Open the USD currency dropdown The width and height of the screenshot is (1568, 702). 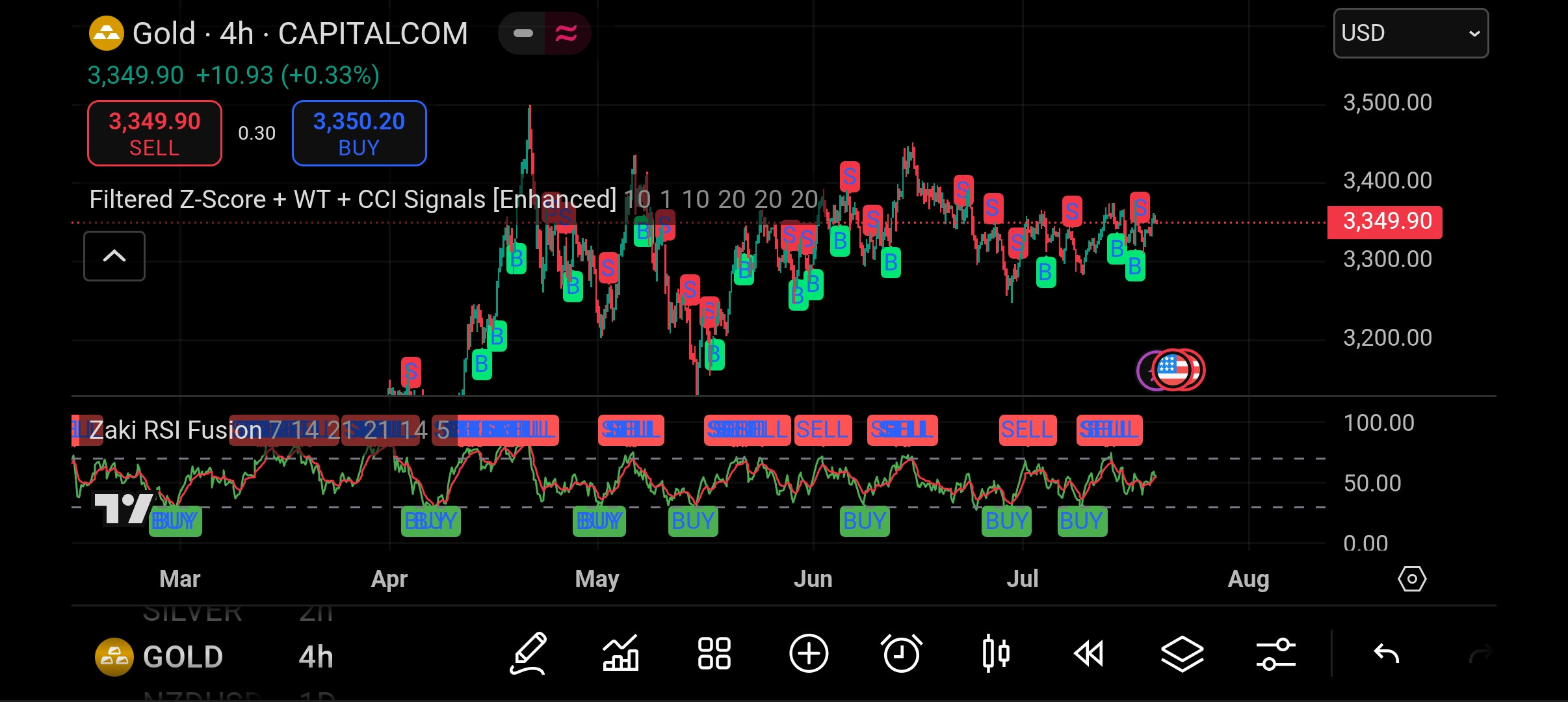1411,33
